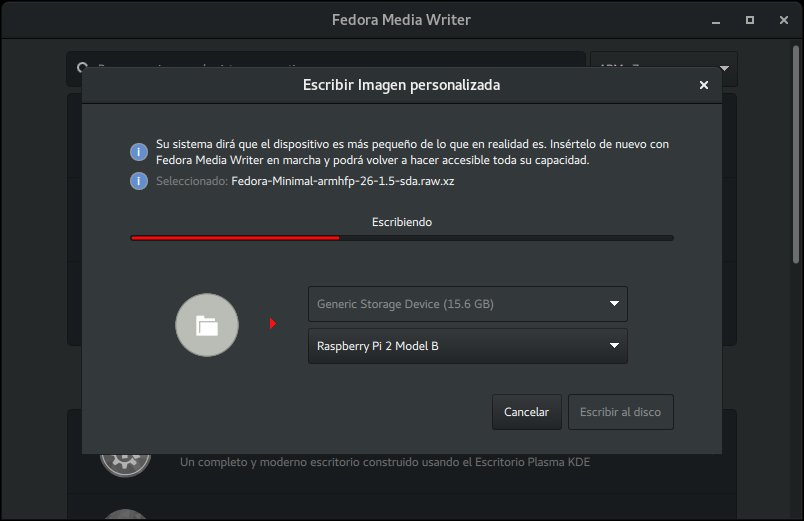Click the folder icon to choose image

pos(207,325)
